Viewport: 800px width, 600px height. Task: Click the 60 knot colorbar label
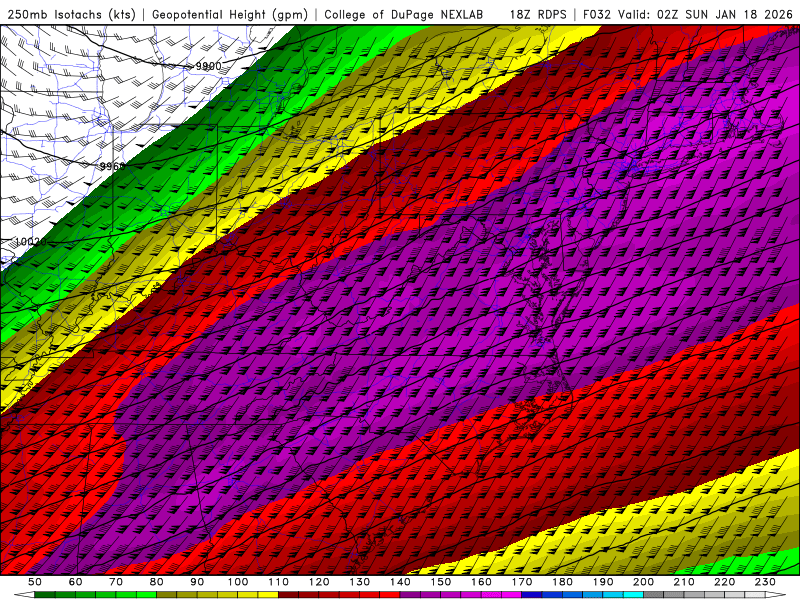tap(75, 582)
